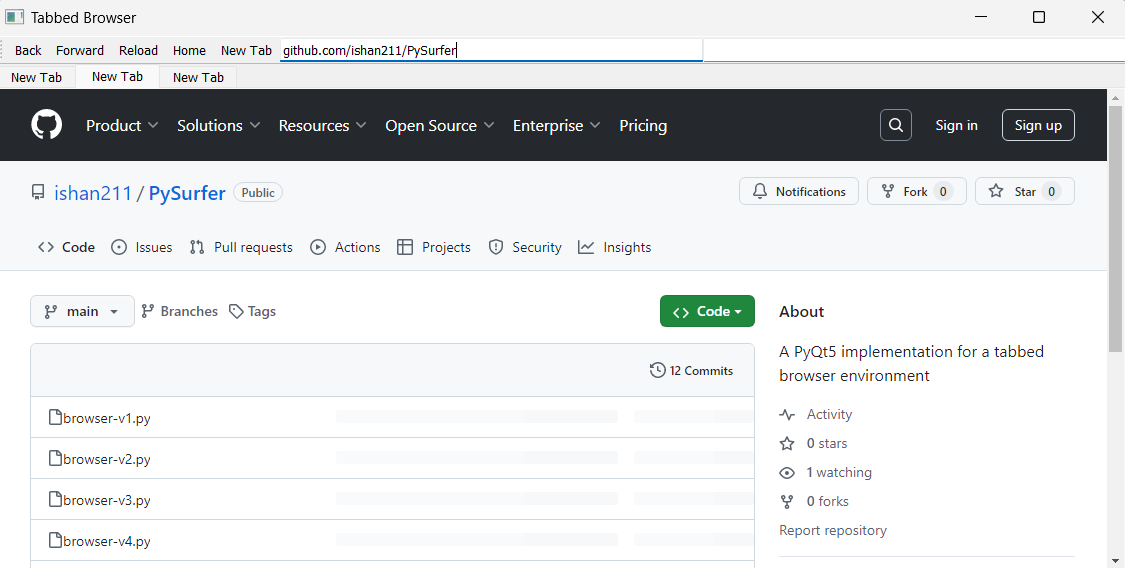Click the tag icon next to Tags
This screenshot has width=1125, height=568.
point(236,311)
